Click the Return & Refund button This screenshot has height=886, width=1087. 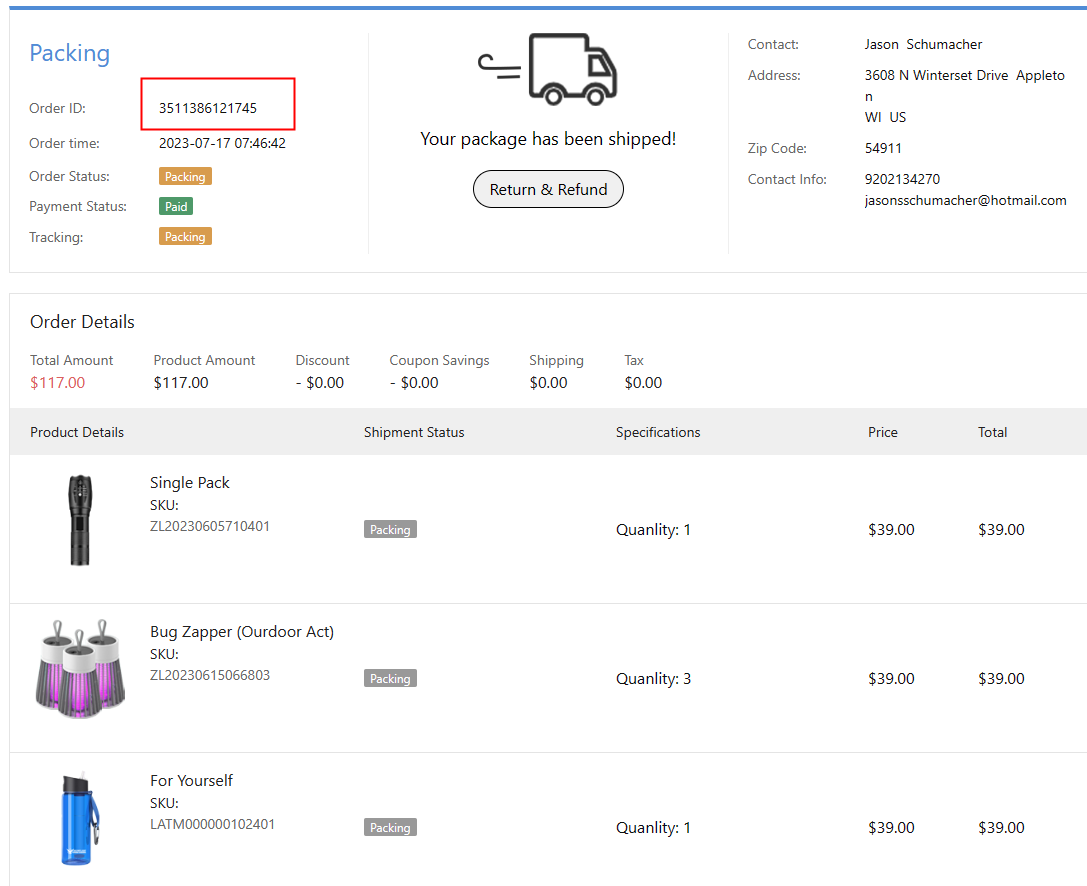click(548, 189)
